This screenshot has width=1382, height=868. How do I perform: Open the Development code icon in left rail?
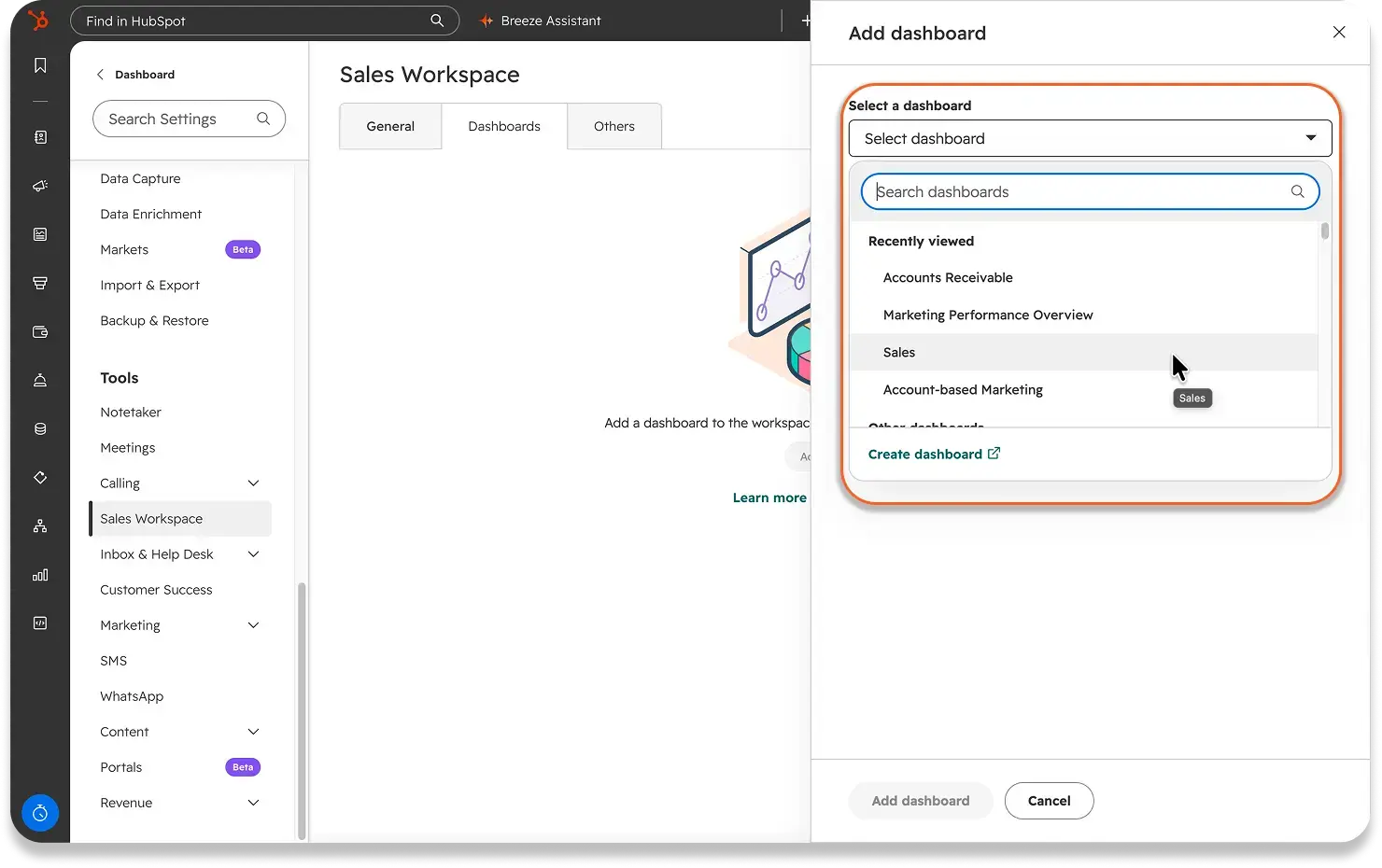(40, 623)
